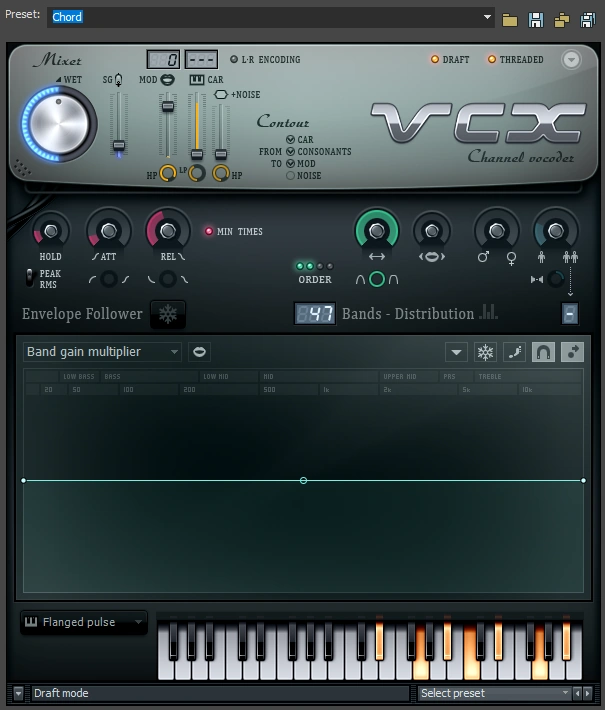The height and width of the screenshot is (710, 605).
Task: Click the CAR keyboard icon
Action: (x=197, y=80)
